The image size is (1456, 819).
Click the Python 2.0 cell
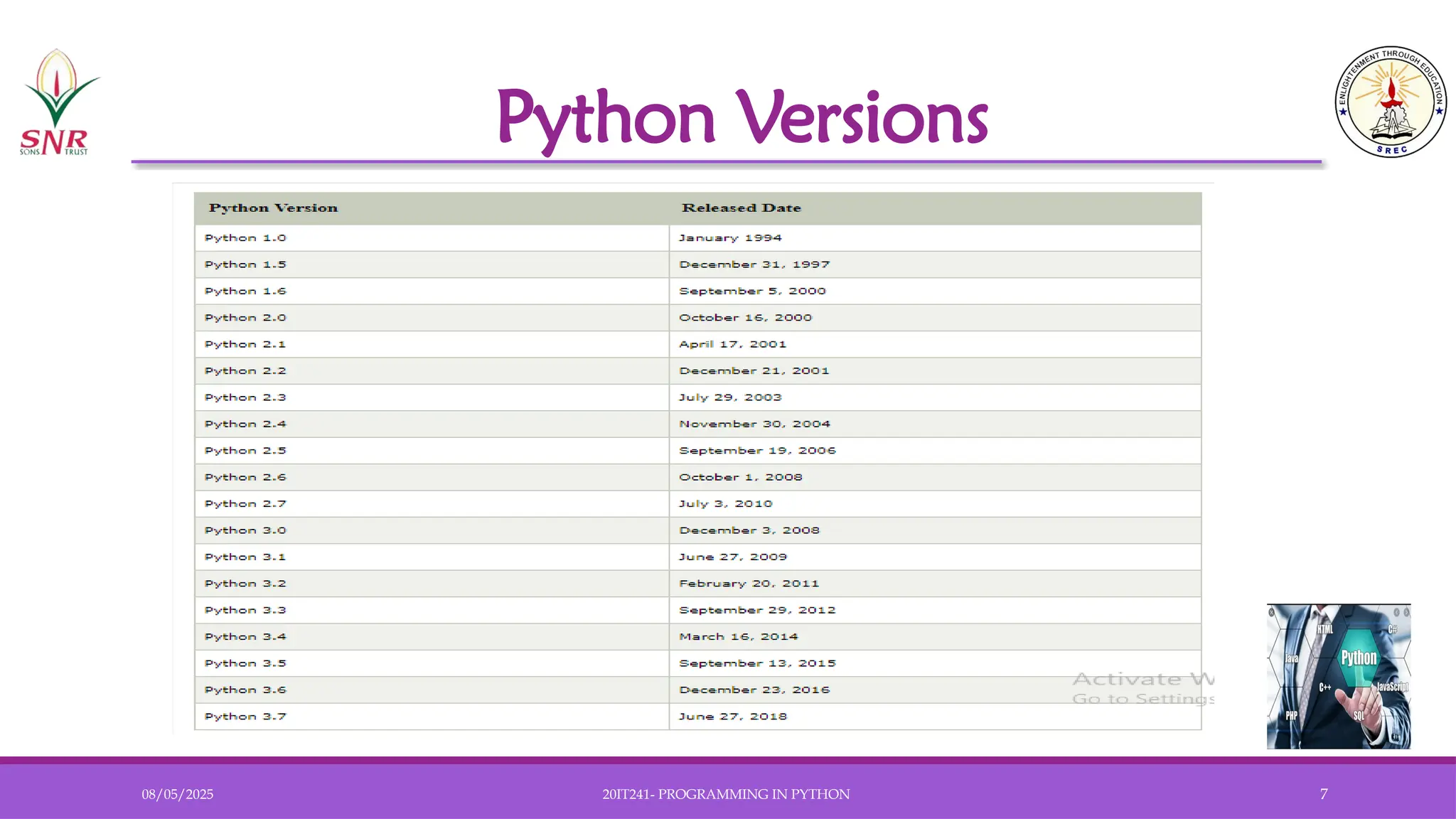tap(432, 318)
